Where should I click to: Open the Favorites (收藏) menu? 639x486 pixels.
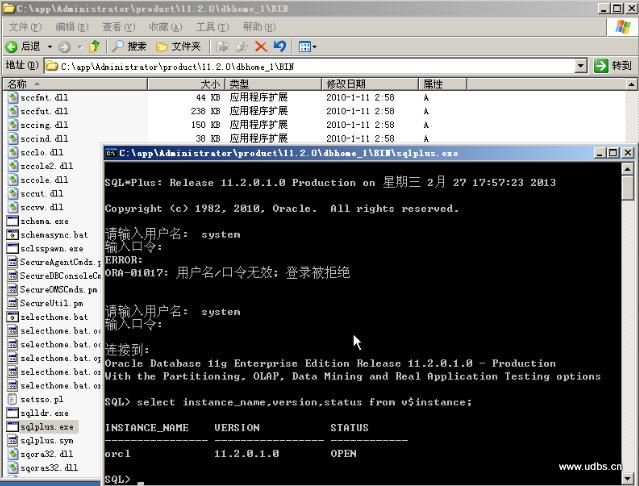165,27
